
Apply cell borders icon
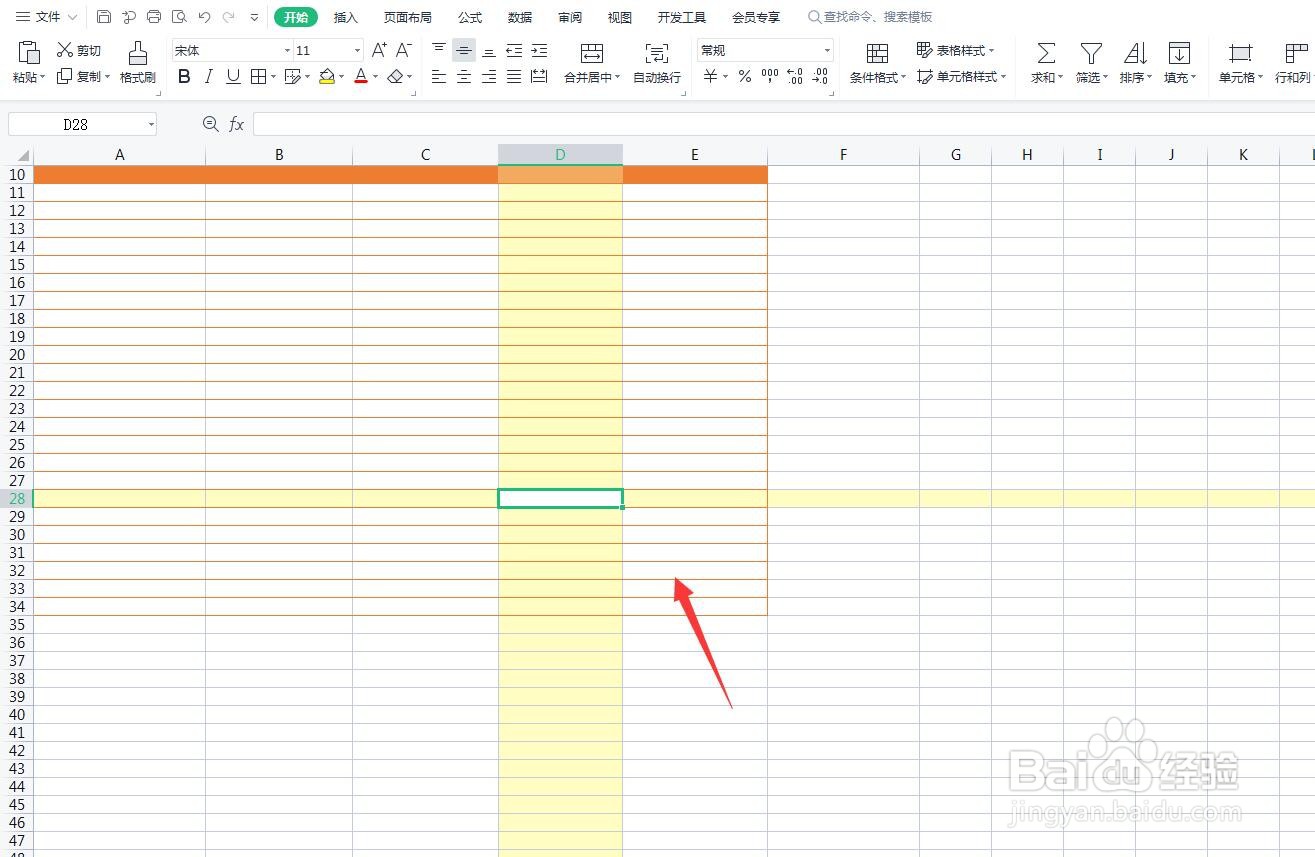258,77
